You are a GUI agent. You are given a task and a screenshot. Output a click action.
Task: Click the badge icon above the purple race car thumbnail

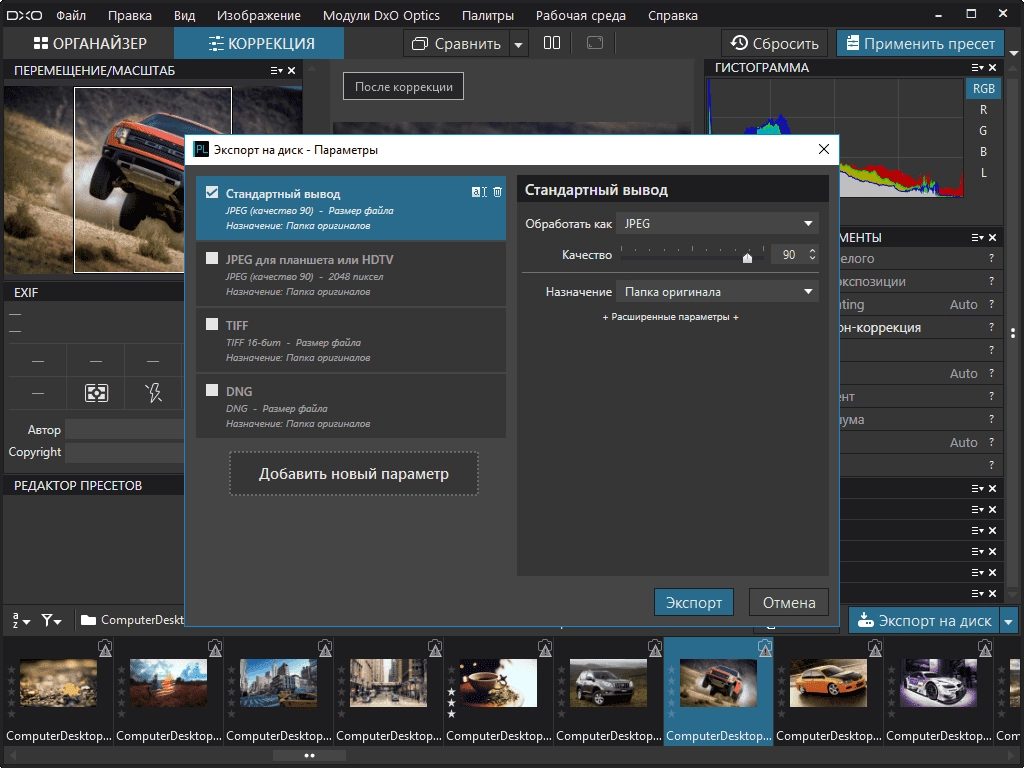pyautogui.click(x=985, y=648)
